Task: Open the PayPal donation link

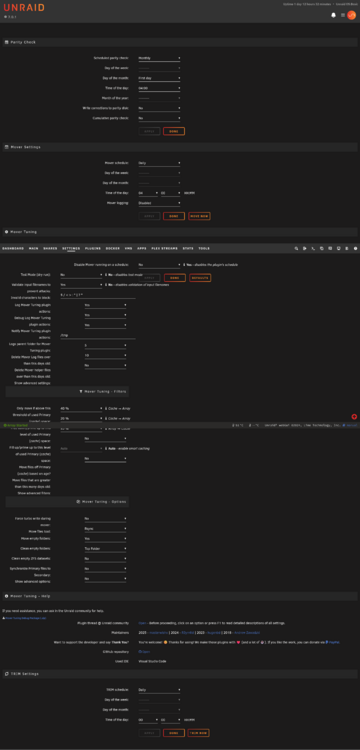Action: tap(334, 642)
